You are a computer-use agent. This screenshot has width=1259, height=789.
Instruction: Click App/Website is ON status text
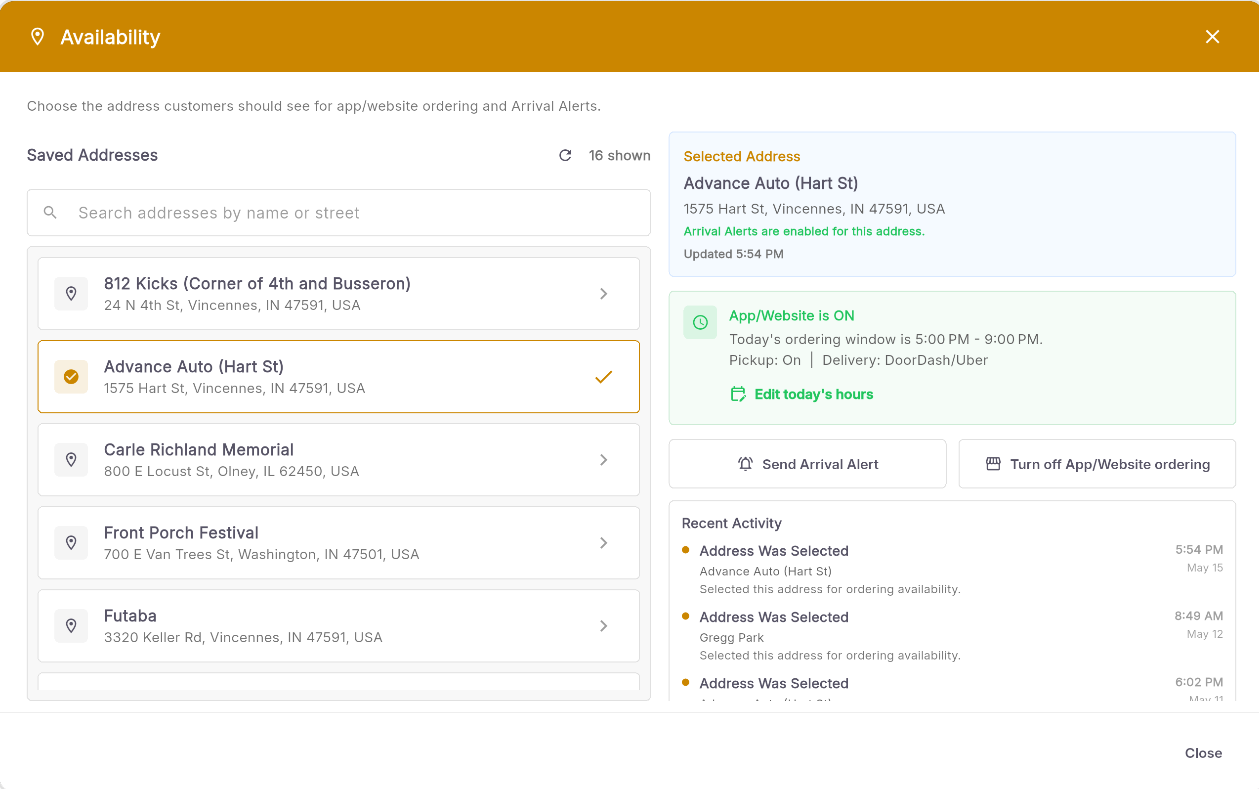point(792,315)
